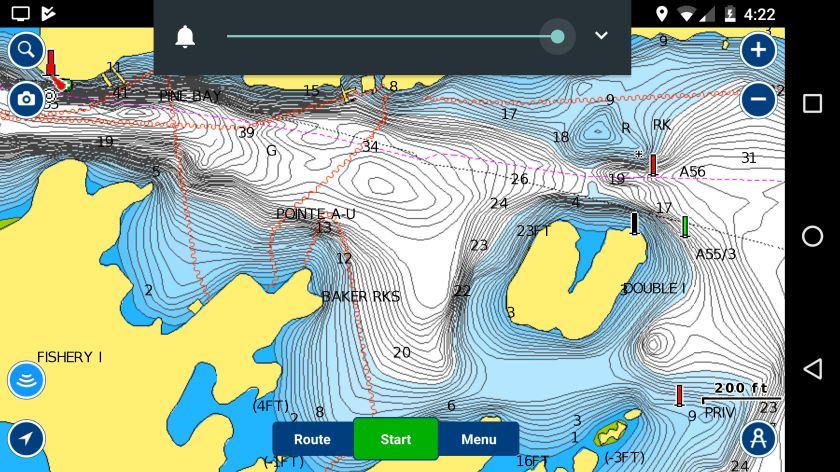Open the sonar layers button

click(x=26, y=380)
